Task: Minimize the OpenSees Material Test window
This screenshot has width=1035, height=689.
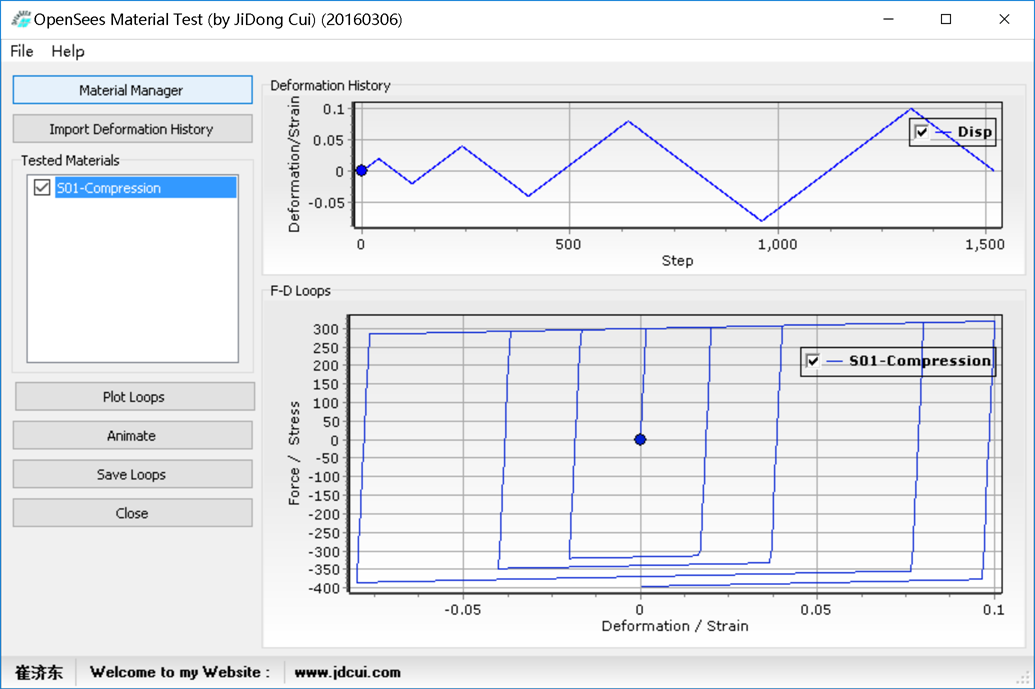Action: [x=888, y=19]
